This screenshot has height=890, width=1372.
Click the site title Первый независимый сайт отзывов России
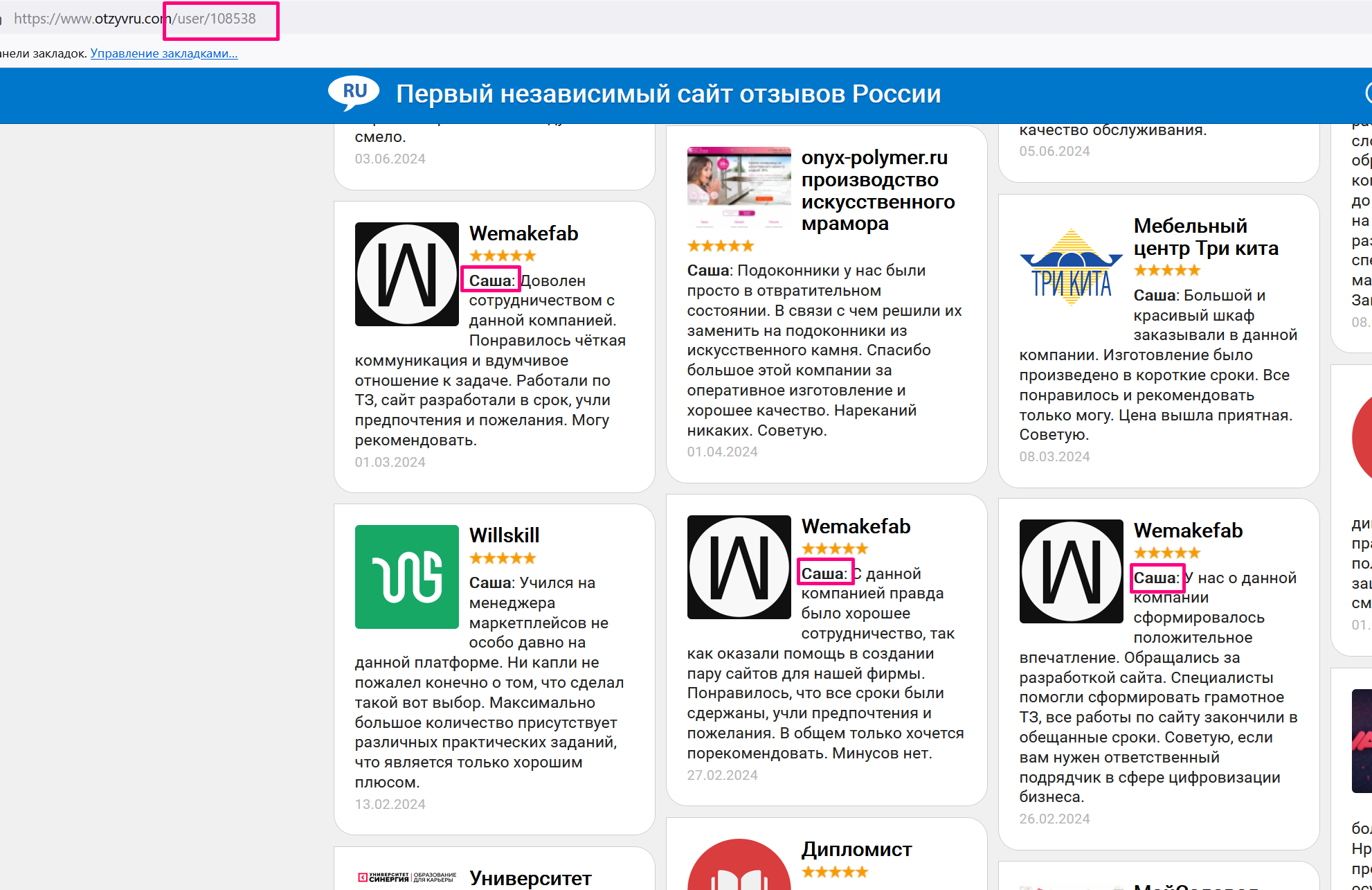pos(668,94)
